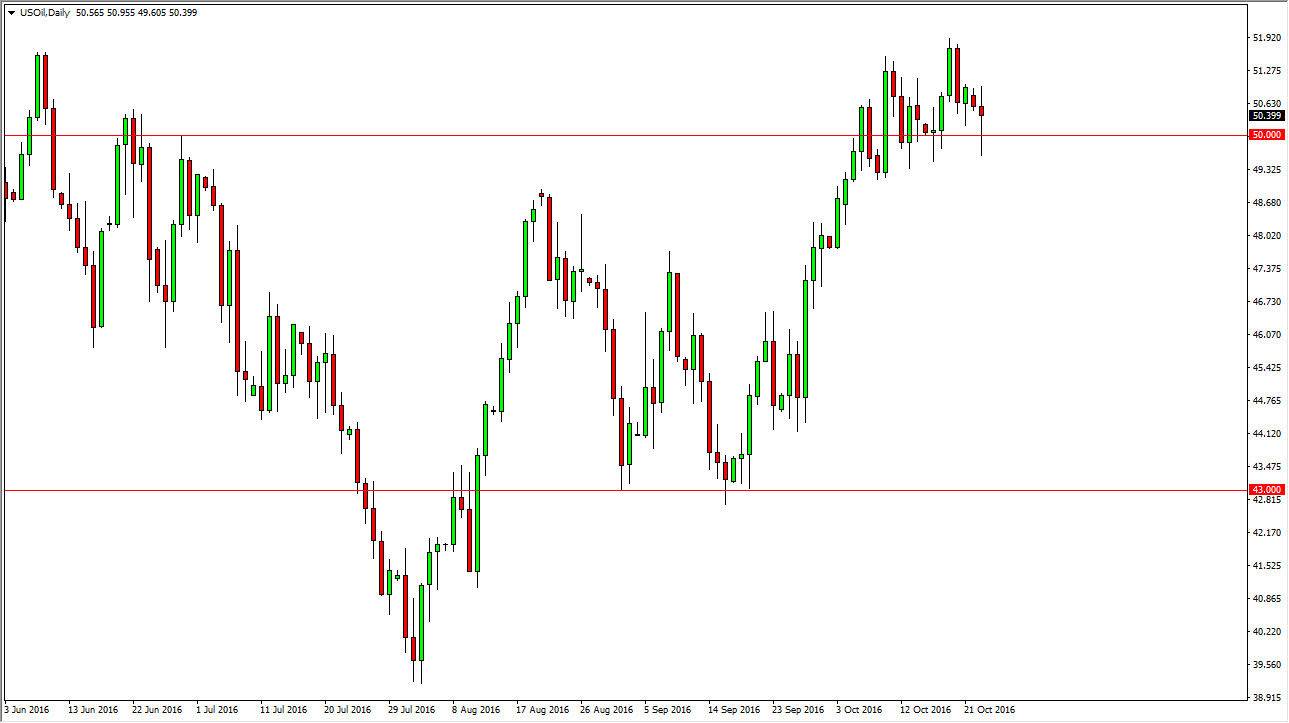This screenshot has width=1289, height=723.
Task: Click the 49.325 price axis label
Action: tap(1265, 170)
